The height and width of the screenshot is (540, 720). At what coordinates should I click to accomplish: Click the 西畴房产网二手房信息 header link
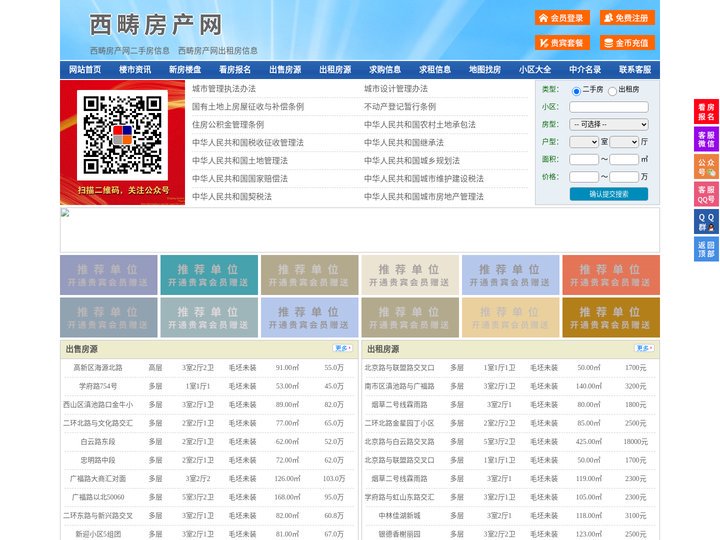[130, 51]
